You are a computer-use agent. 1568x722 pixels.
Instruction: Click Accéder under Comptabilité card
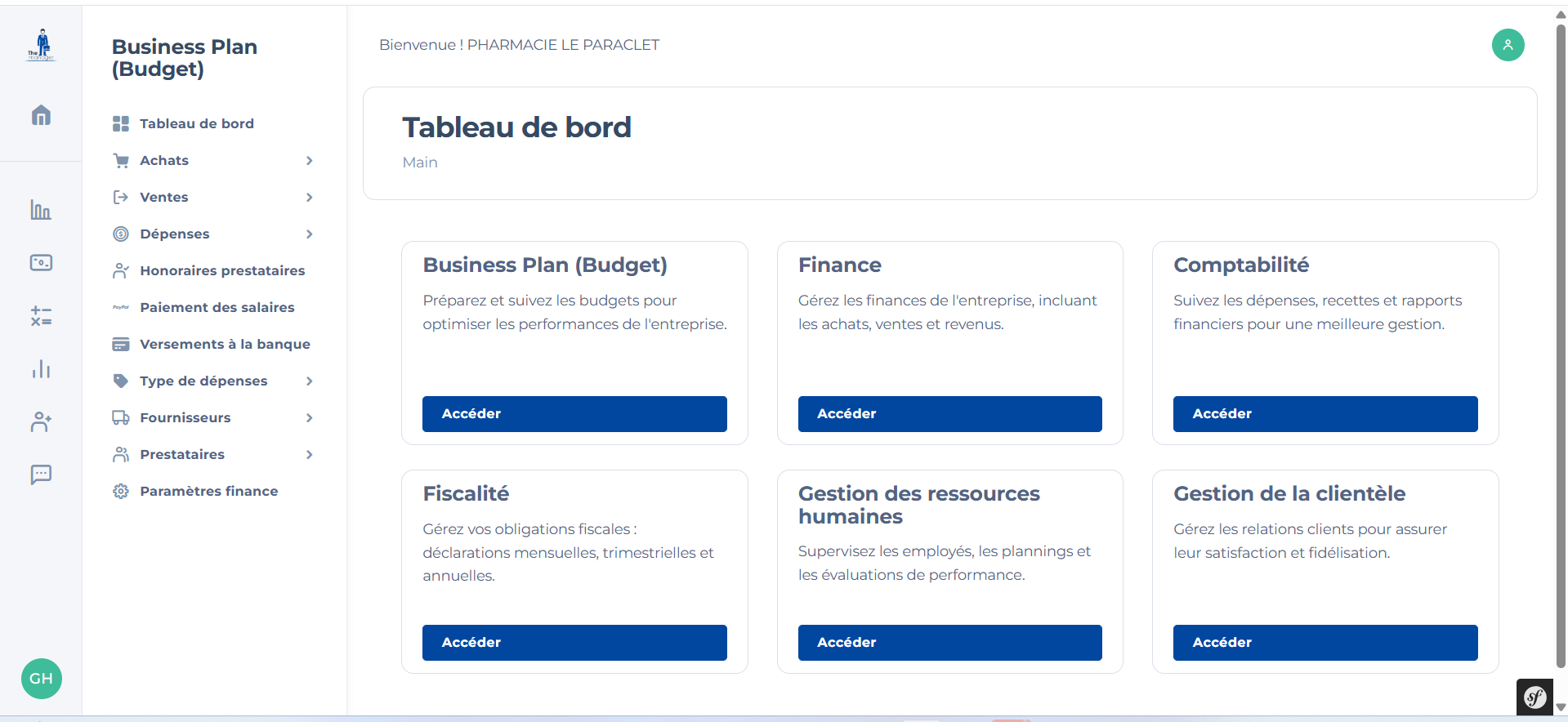(1325, 414)
